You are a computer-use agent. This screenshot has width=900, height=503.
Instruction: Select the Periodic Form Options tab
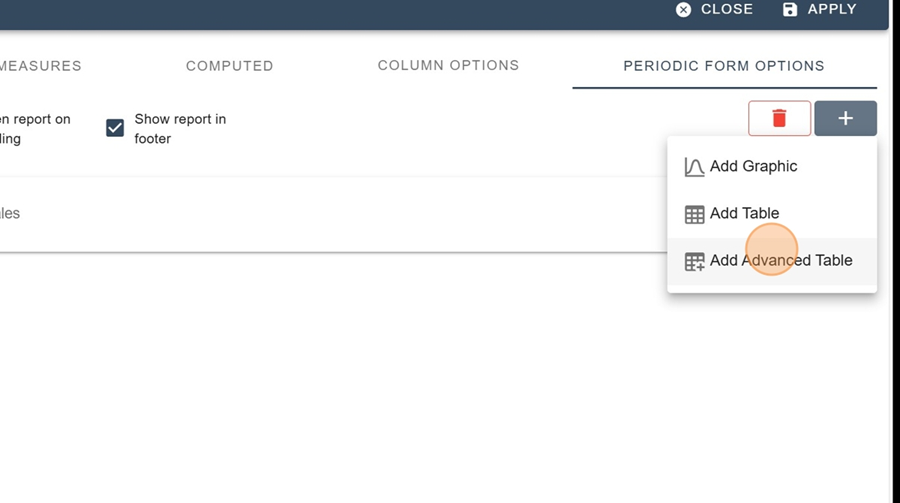tap(724, 66)
